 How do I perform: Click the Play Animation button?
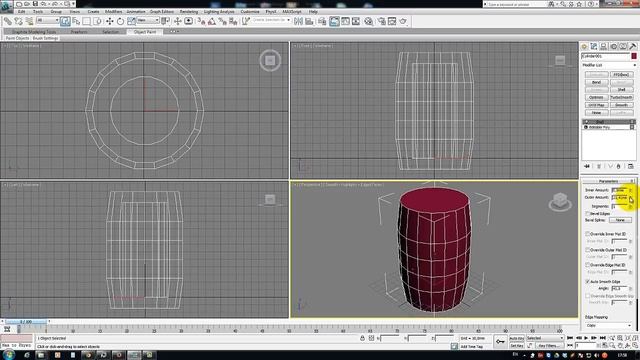pos(586,338)
